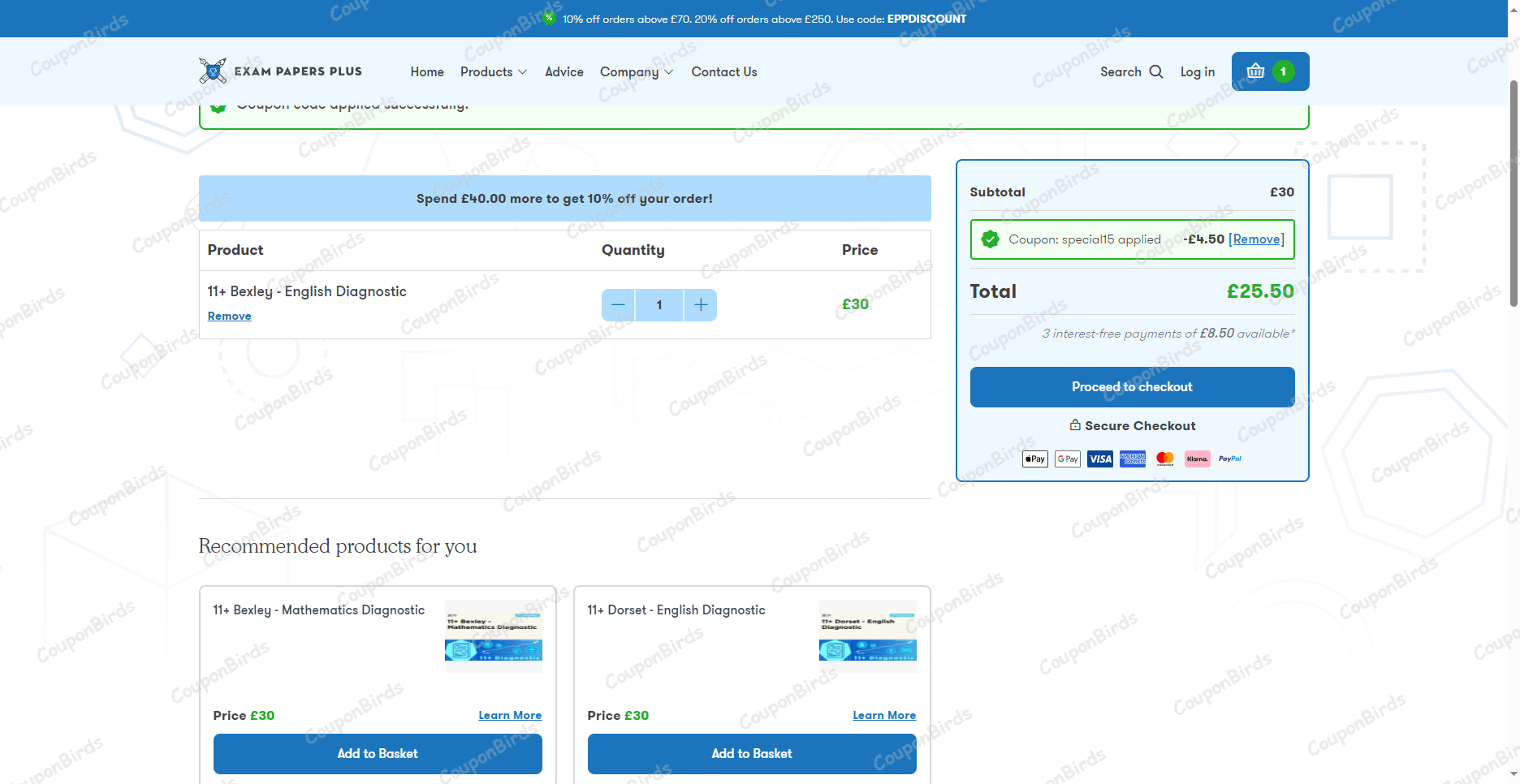Remove Bexley English Diagnostic from basket
Viewport: 1520px width, 784px height.
tap(229, 317)
